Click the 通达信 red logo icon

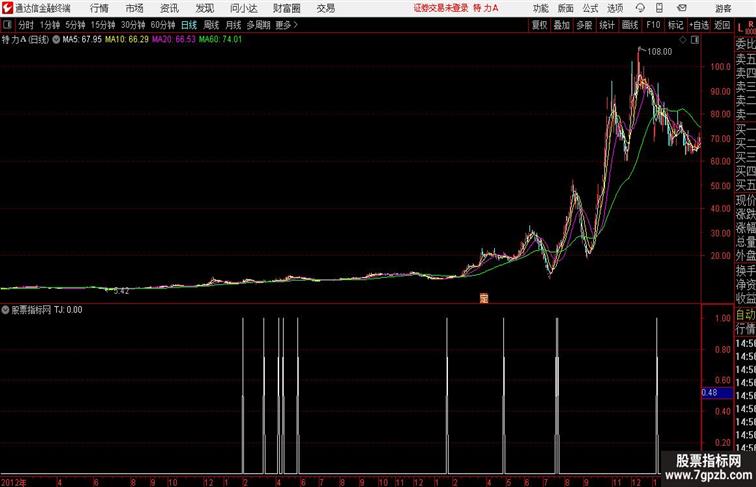point(7,8)
